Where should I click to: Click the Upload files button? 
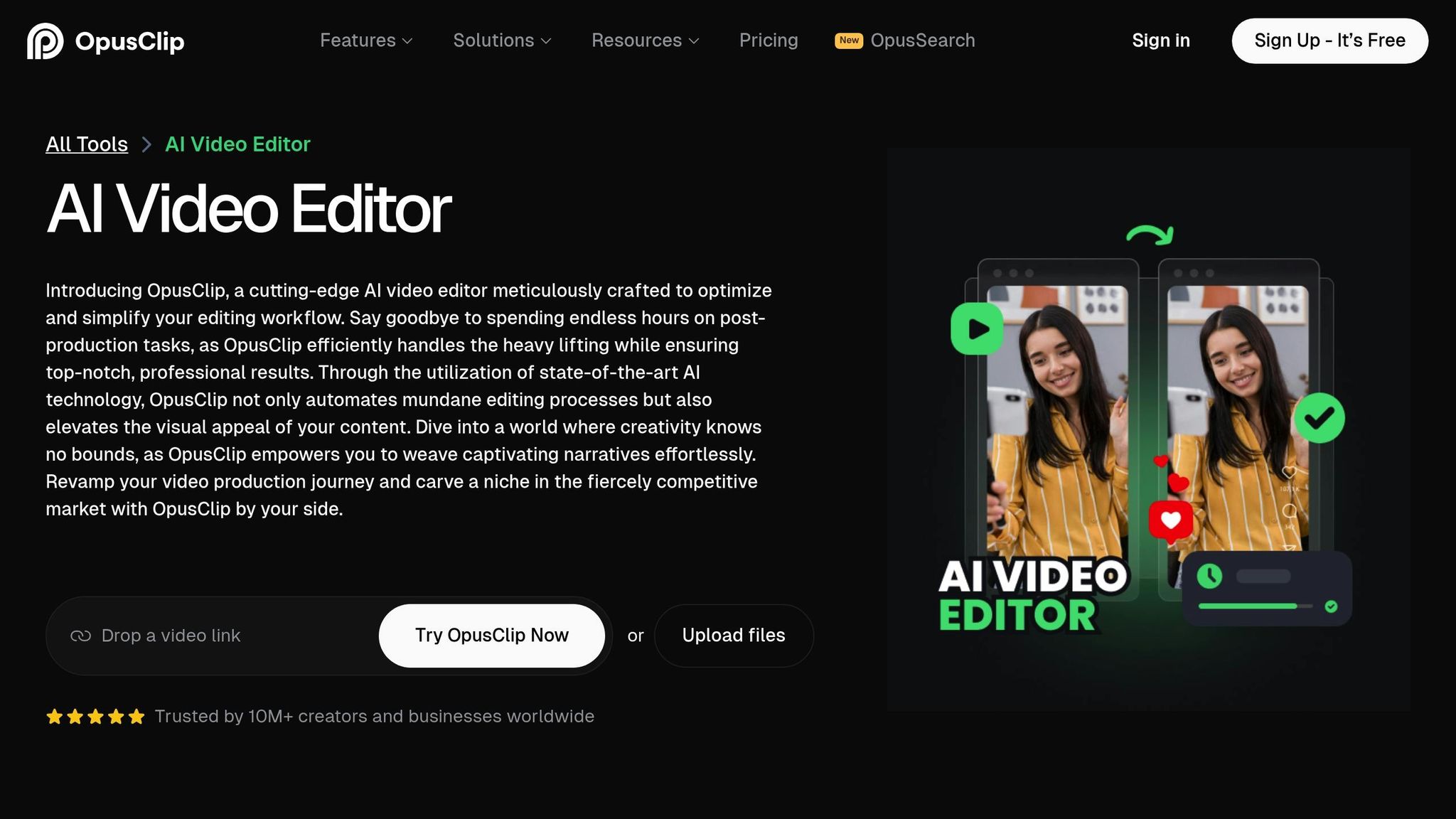click(734, 636)
